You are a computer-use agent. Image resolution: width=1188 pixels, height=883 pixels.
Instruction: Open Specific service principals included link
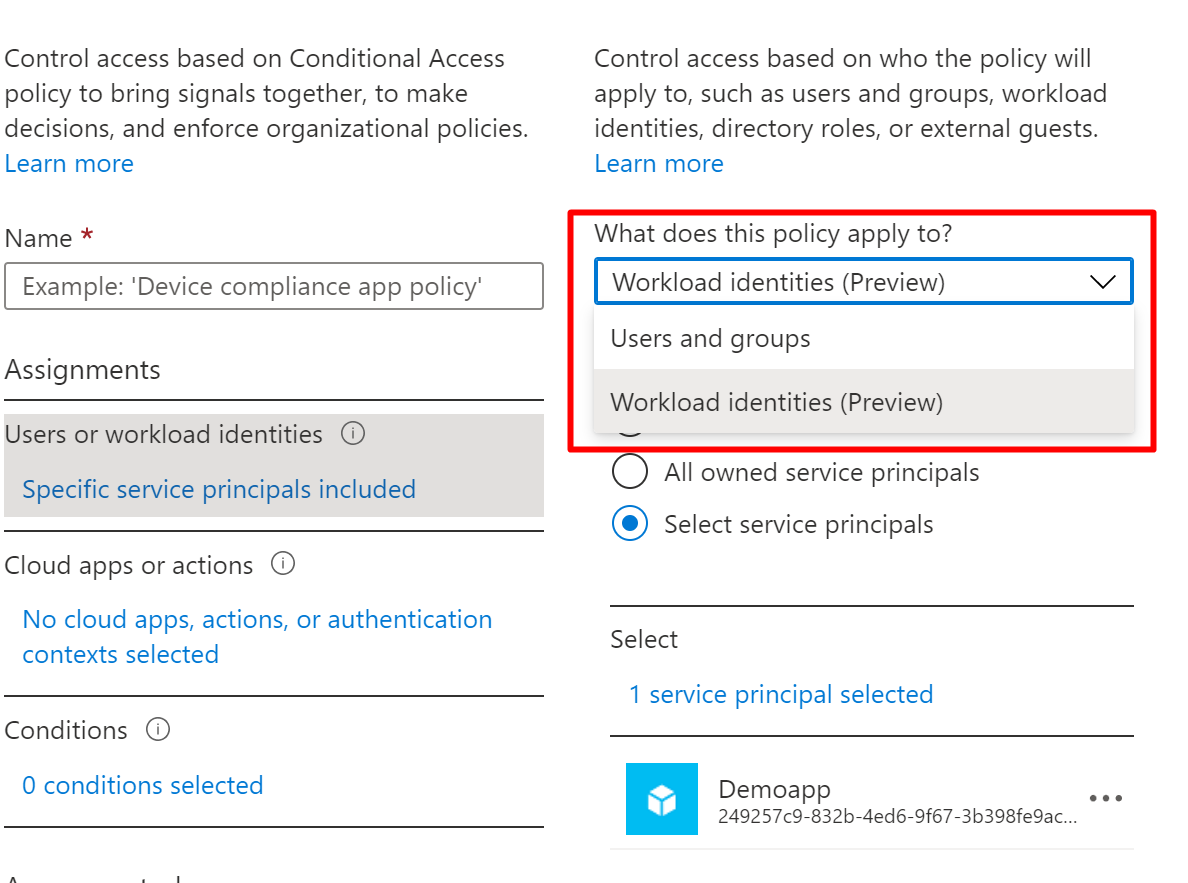[x=219, y=490]
